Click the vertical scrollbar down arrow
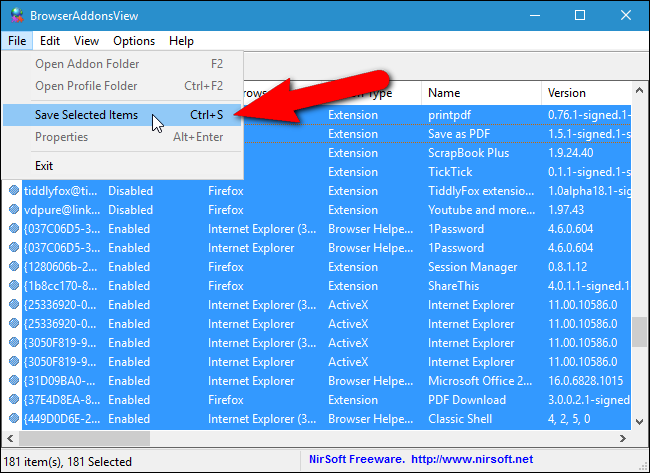This screenshot has height=473, width=650. tap(639, 422)
